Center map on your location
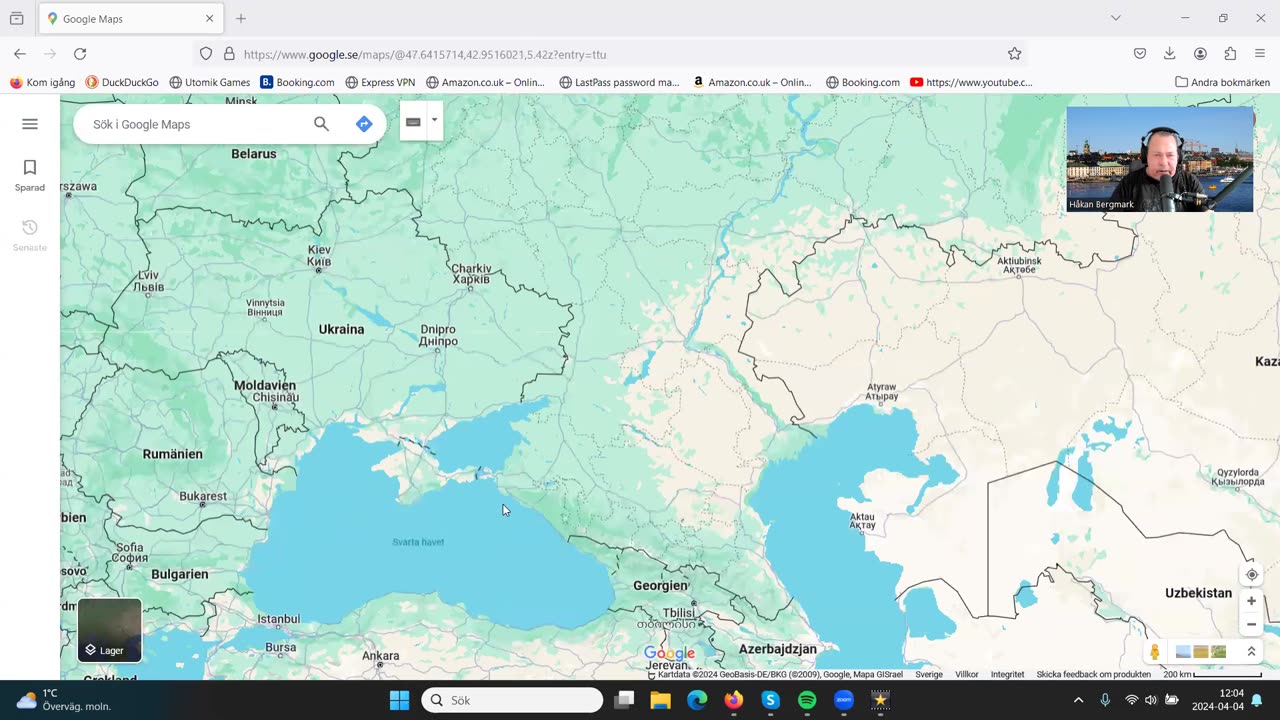Image resolution: width=1280 pixels, height=720 pixels. (1251, 574)
